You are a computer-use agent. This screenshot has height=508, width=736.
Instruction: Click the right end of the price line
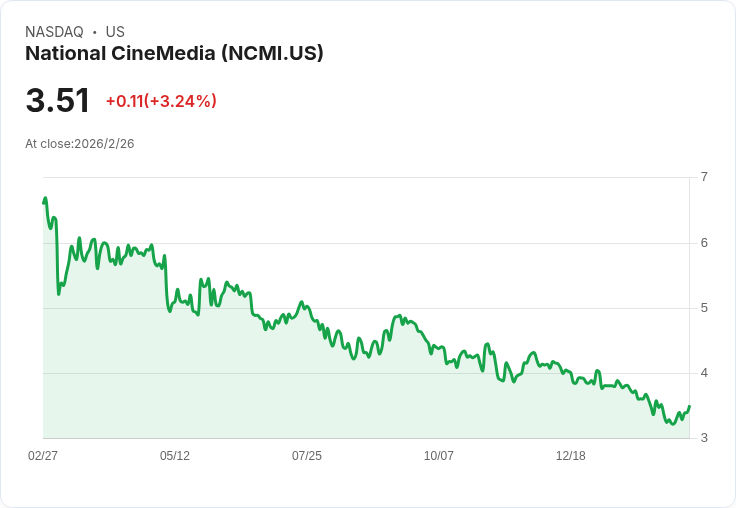[690, 406]
